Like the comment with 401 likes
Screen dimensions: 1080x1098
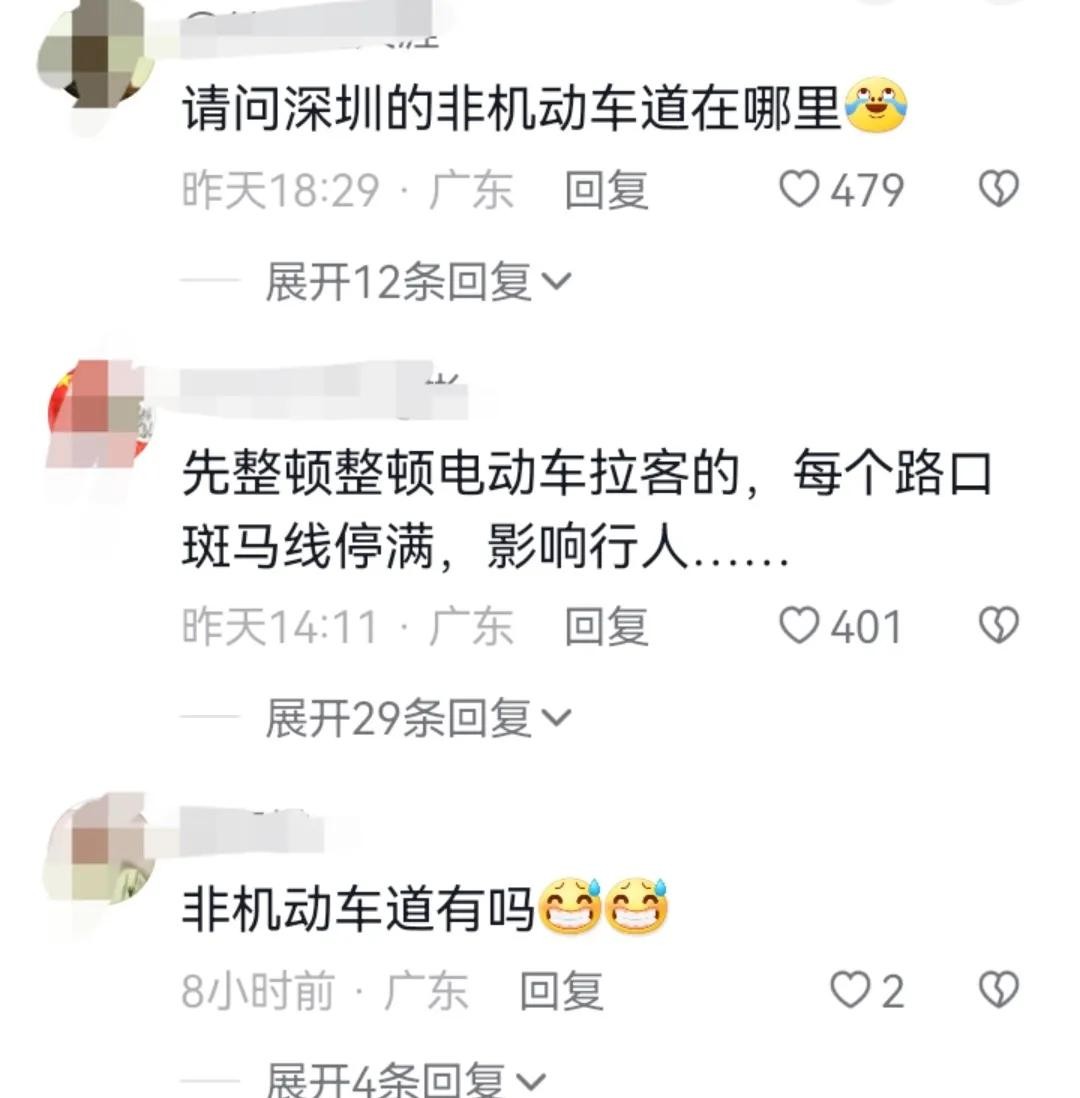click(x=799, y=625)
